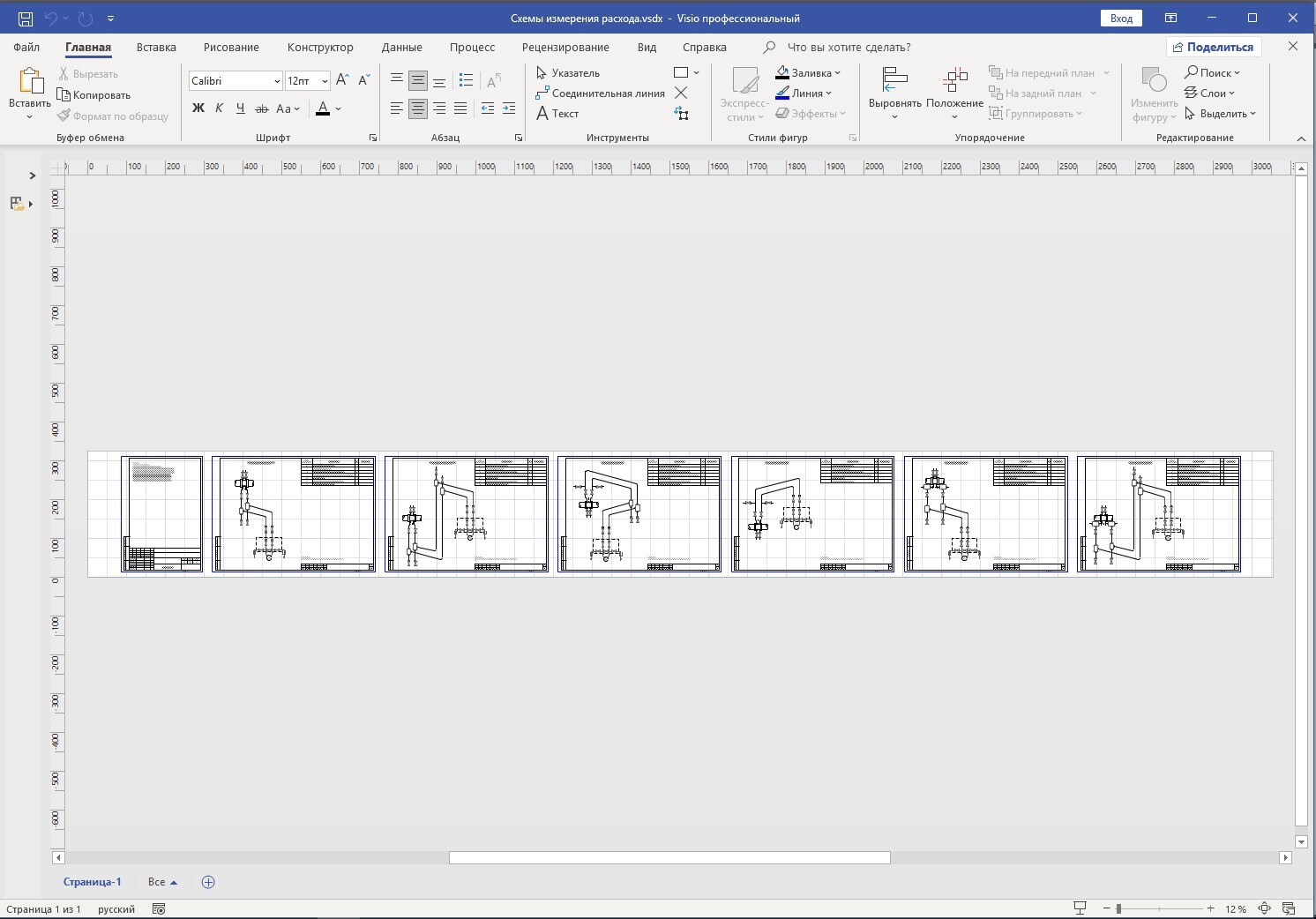Viewport: 1316px width, 919px height.
Task: Toggle italic (К) formatting
Action: click(x=220, y=108)
